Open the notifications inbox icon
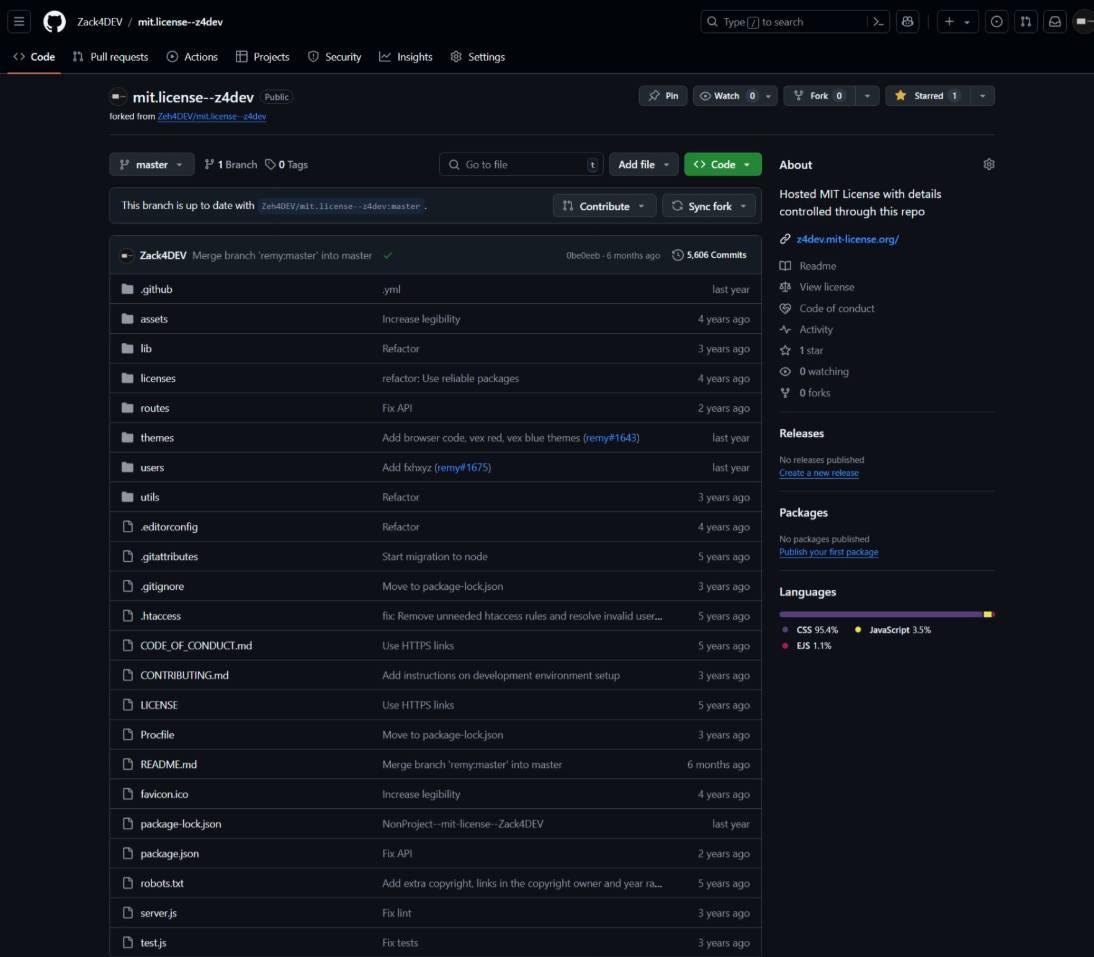The height and width of the screenshot is (957, 1094). pyautogui.click(x=1055, y=22)
